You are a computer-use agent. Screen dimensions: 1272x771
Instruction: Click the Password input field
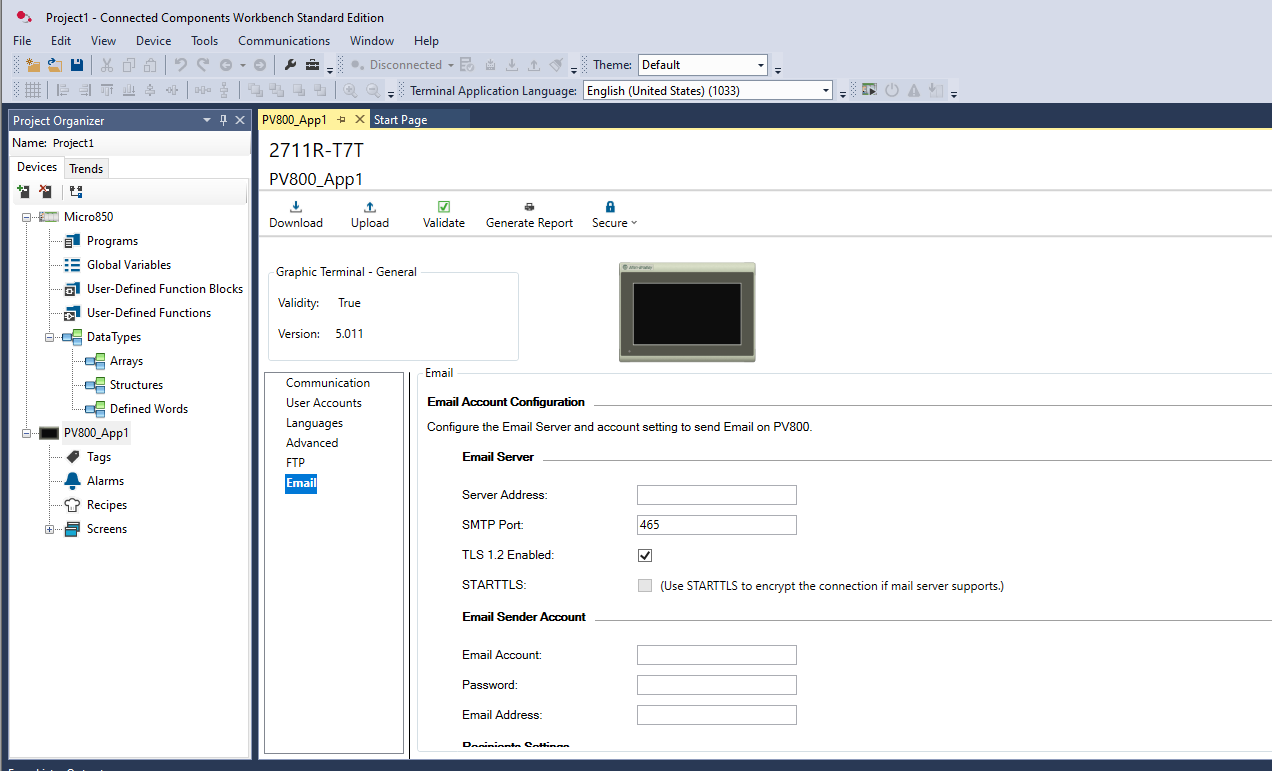point(717,685)
